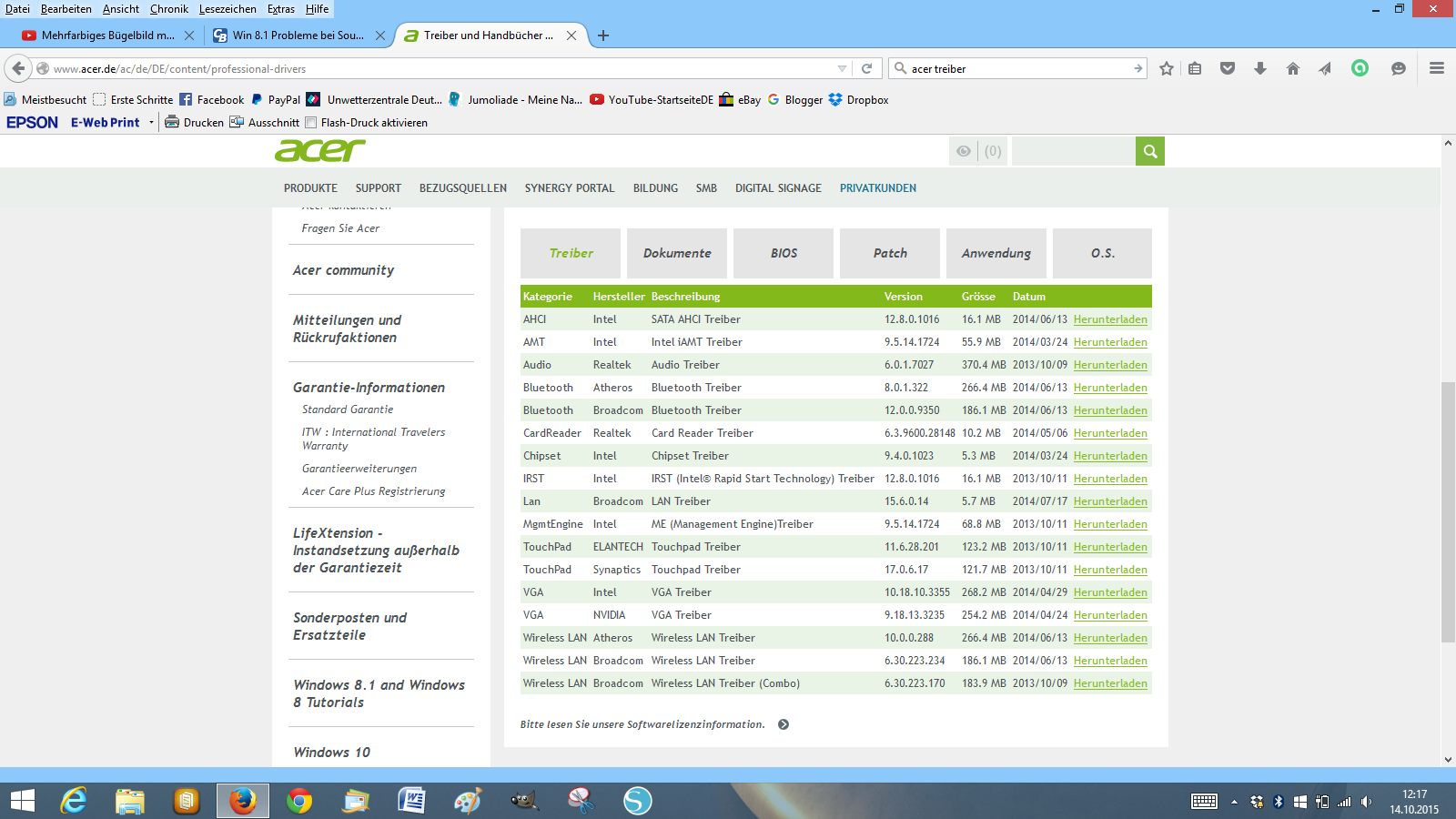Switch to the Patch tab

[890, 253]
